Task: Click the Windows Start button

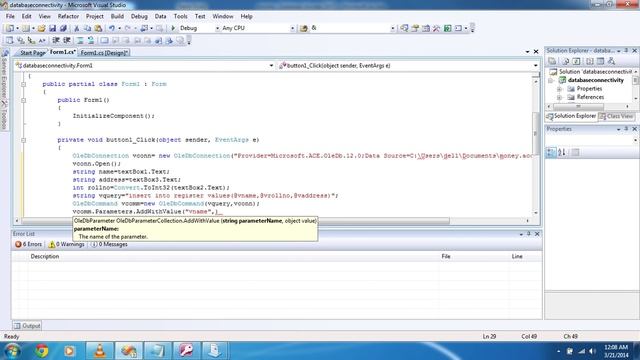Action: click(x=12, y=351)
